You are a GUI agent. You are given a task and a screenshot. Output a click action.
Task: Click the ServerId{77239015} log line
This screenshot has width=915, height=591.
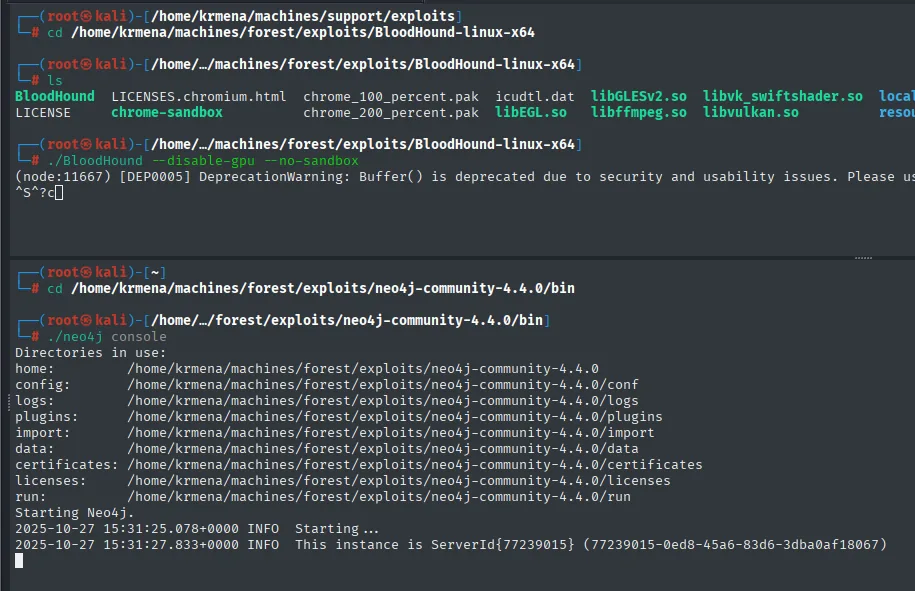[x=450, y=544]
